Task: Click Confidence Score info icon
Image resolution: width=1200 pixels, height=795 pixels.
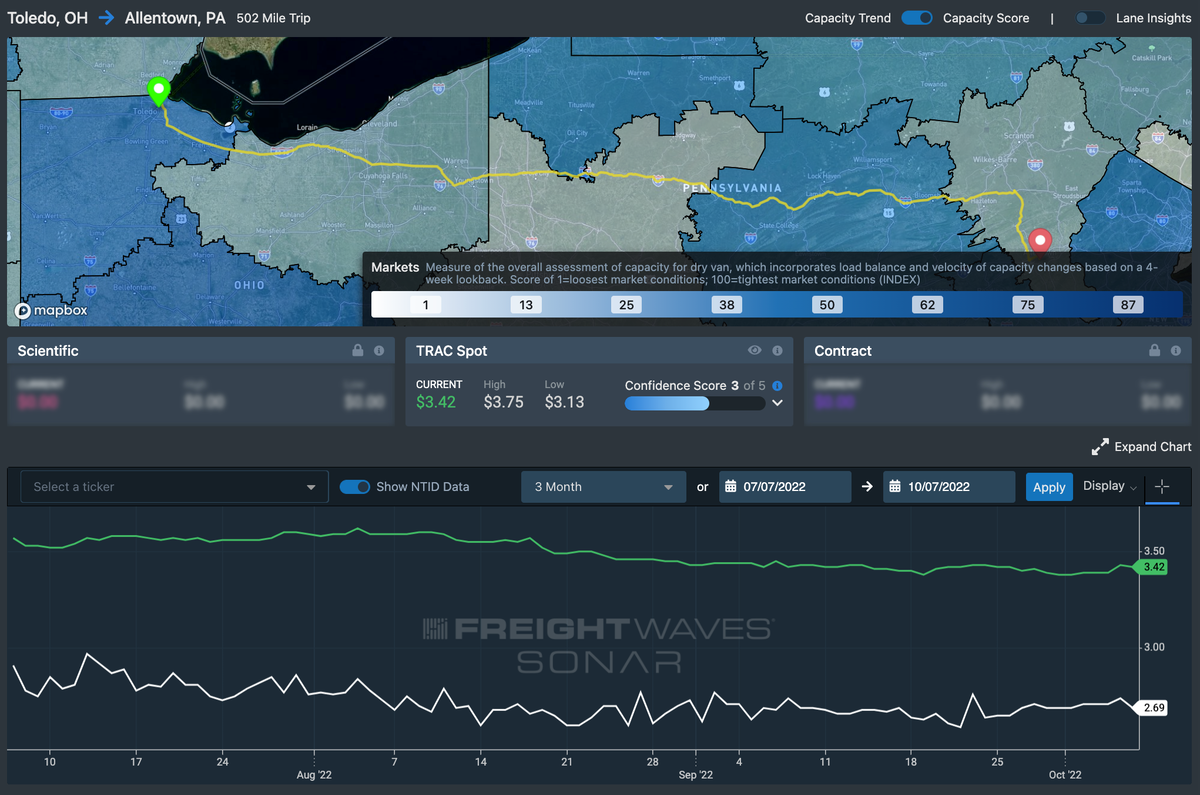Action: click(777, 385)
